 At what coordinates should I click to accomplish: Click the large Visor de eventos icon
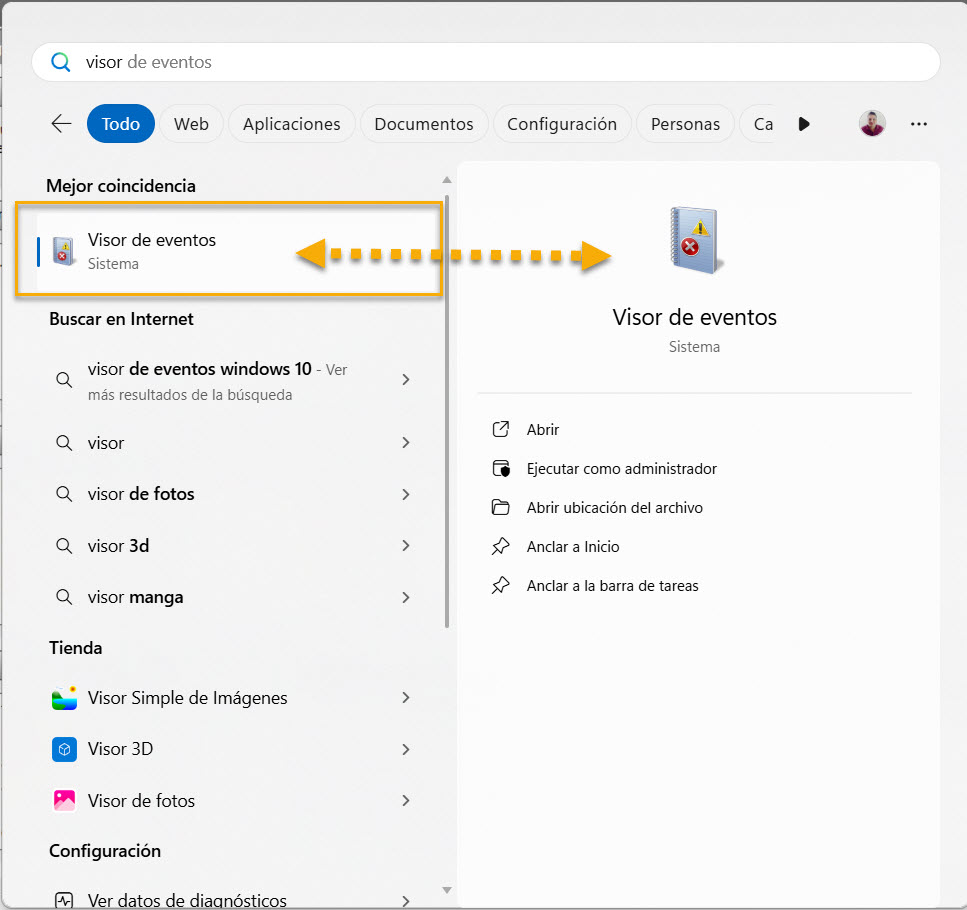point(694,241)
